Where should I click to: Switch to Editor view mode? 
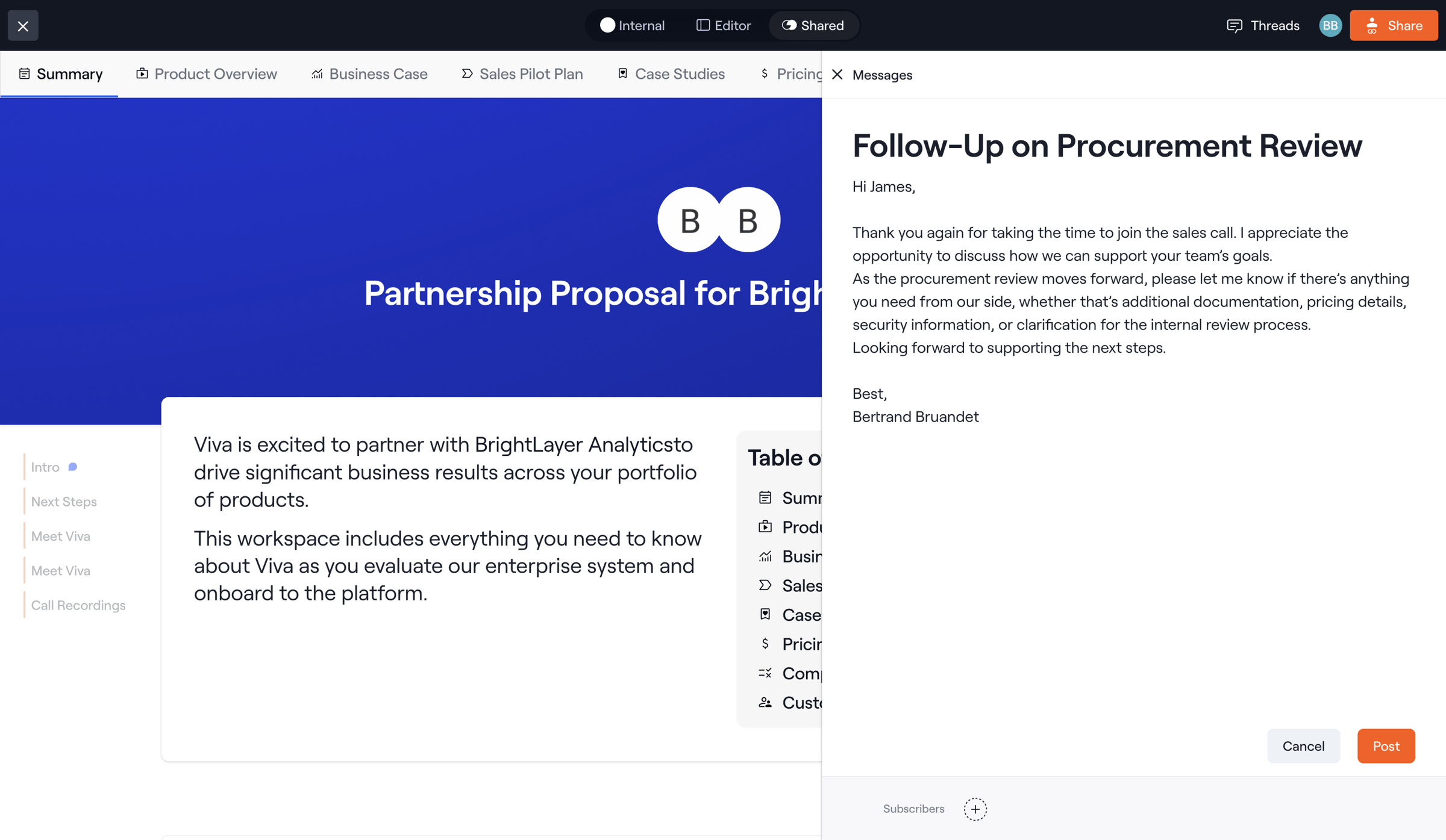pos(724,25)
